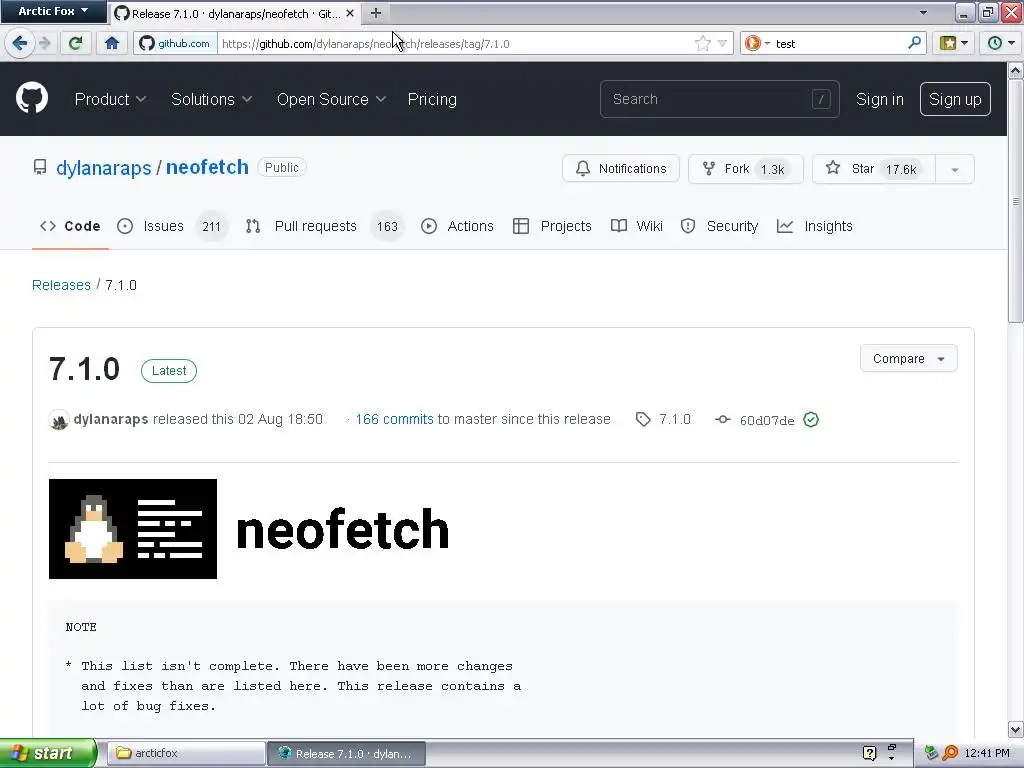Viewport: 1024px width, 768px height.
Task: Open the Issues tab
Action: point(172,226)
